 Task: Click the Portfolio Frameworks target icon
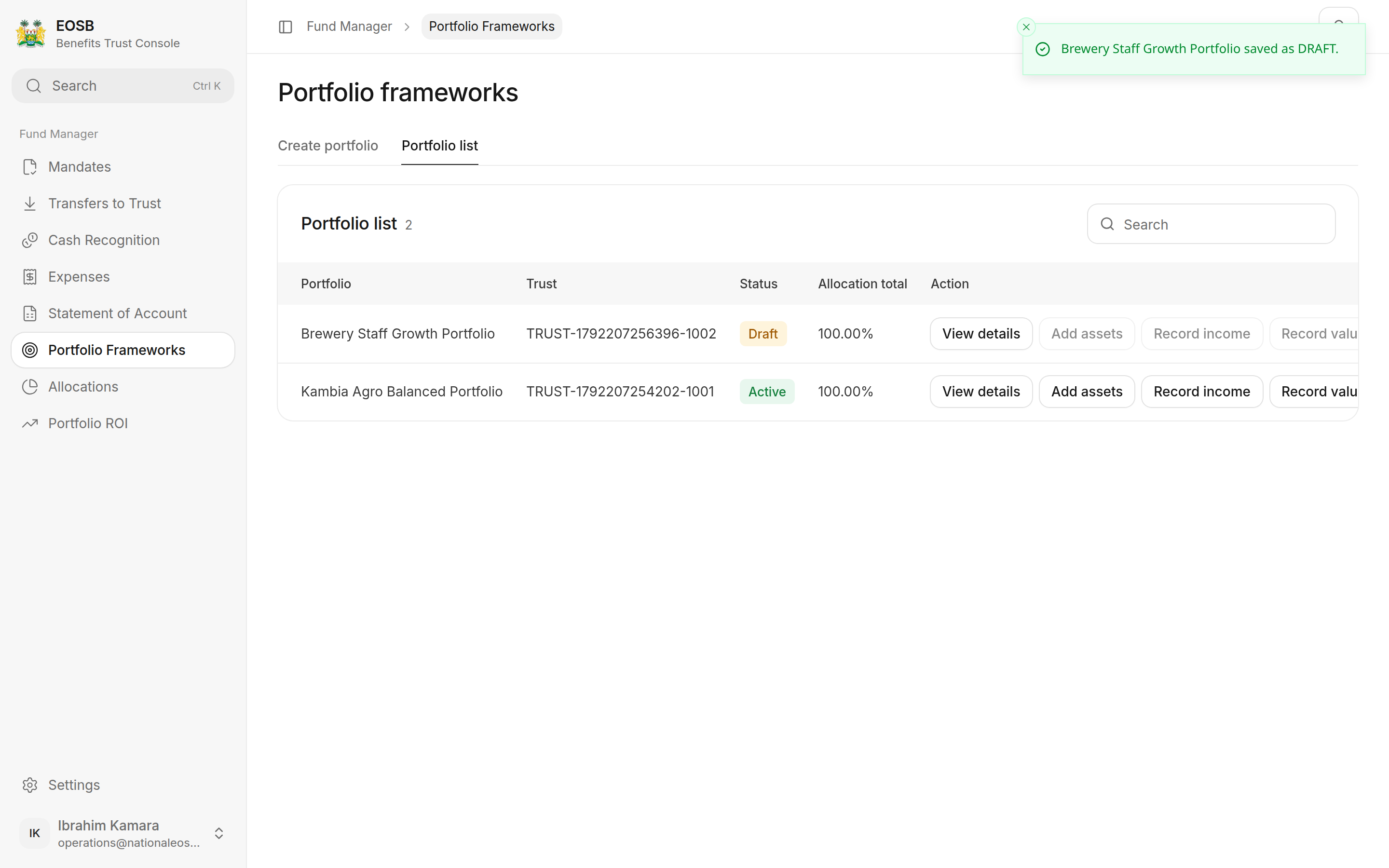click(x=30, y=350)
